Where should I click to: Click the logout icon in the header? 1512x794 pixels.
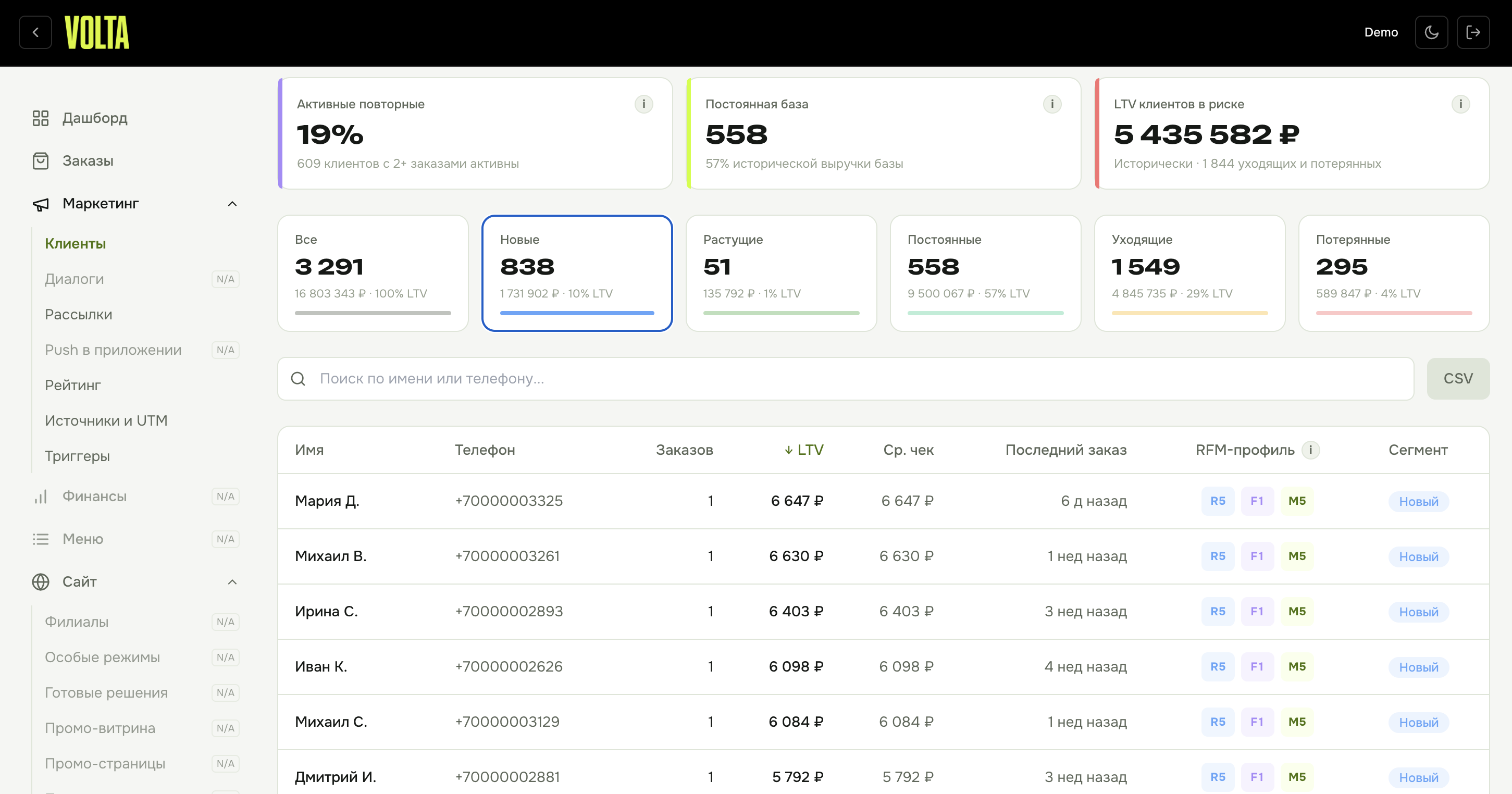click(x=1473, y=32)
